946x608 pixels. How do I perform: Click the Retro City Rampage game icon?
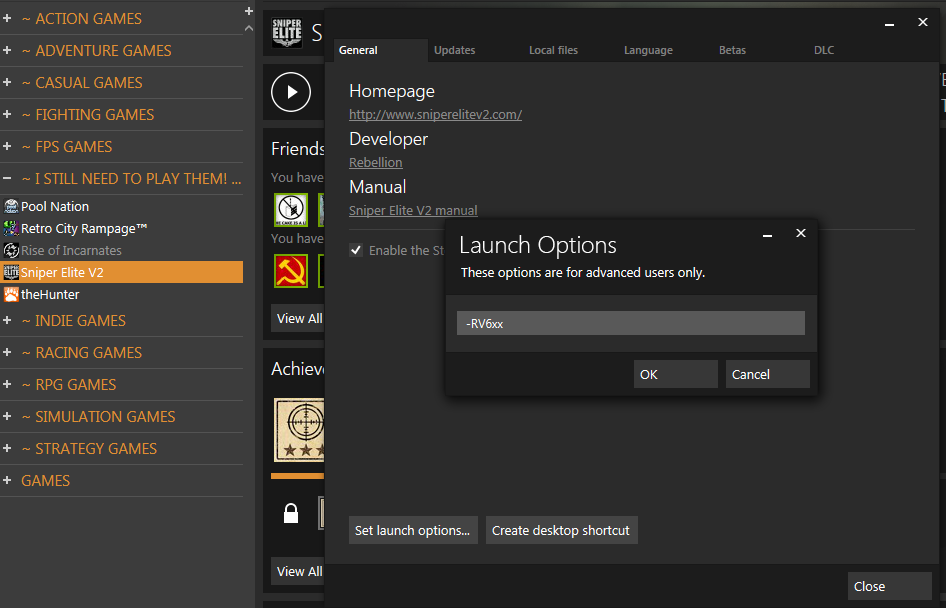(x=11, y=229)
